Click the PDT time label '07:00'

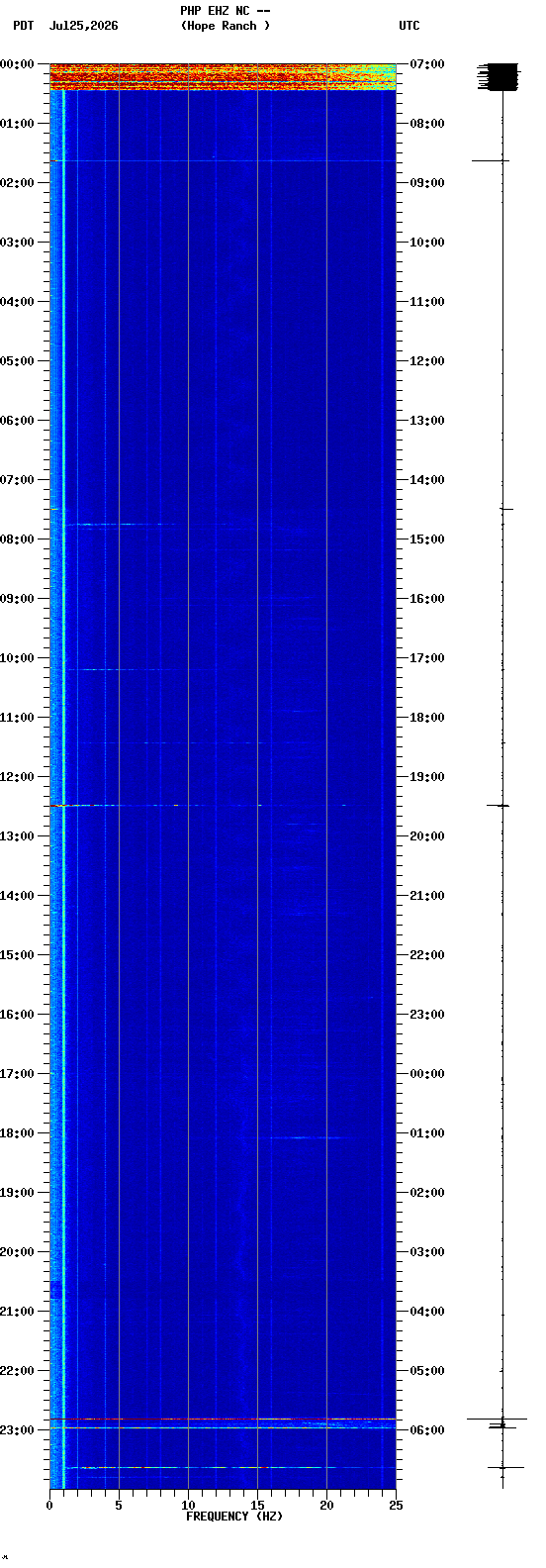click(17, 480)
